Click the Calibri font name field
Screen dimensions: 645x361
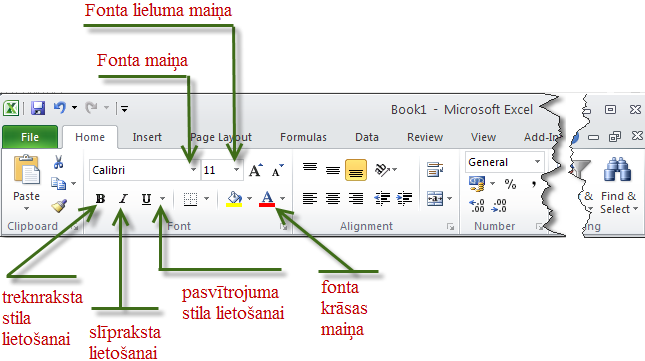click(139, 170)
